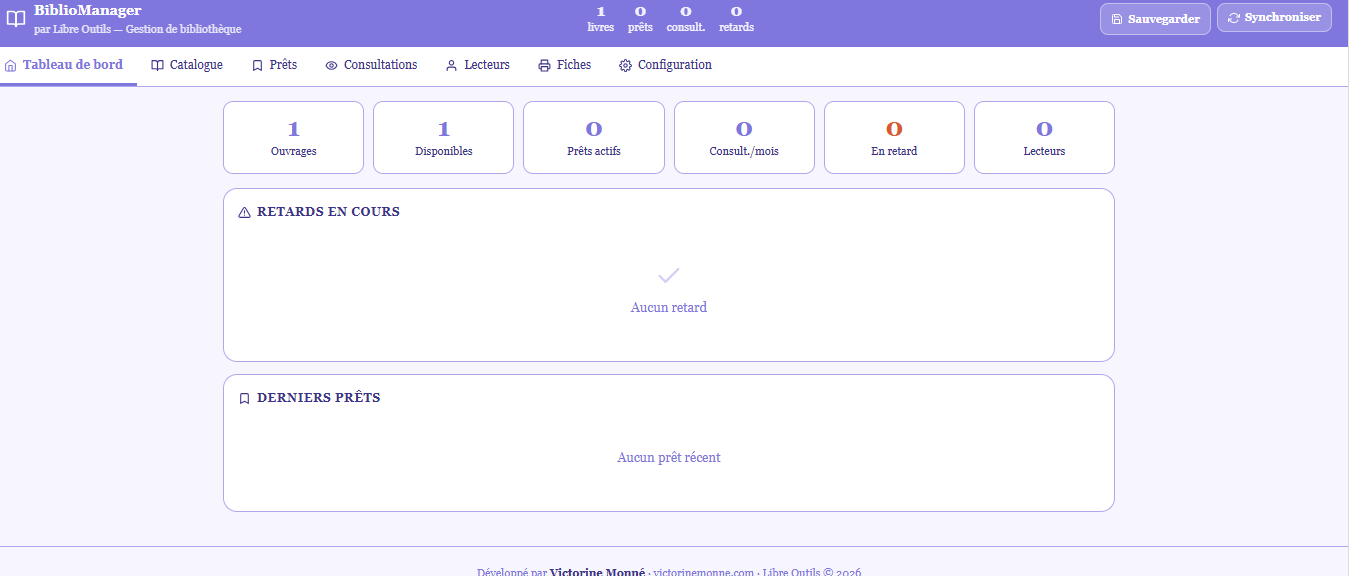
Task: Click the Tableau de bord home icon
Action: point(9,64)
